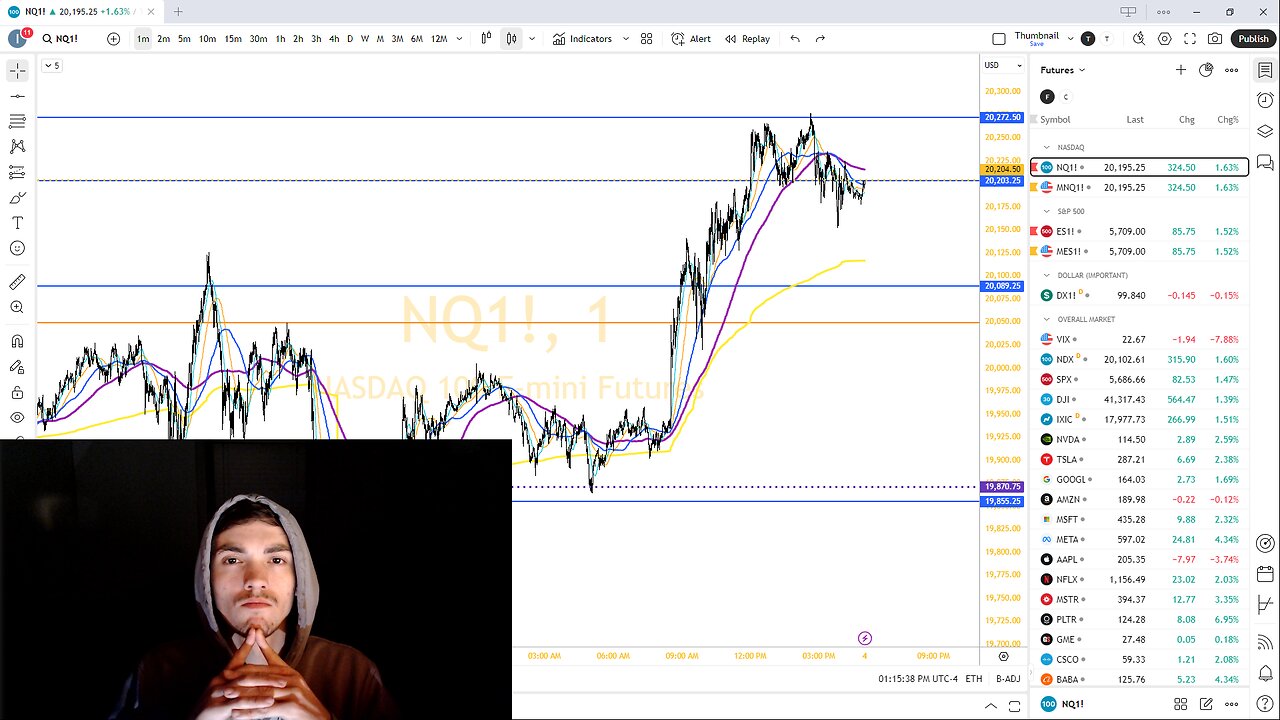Toggle the ETH session setting
The image size is (1280, 720).
pos(973,679)
